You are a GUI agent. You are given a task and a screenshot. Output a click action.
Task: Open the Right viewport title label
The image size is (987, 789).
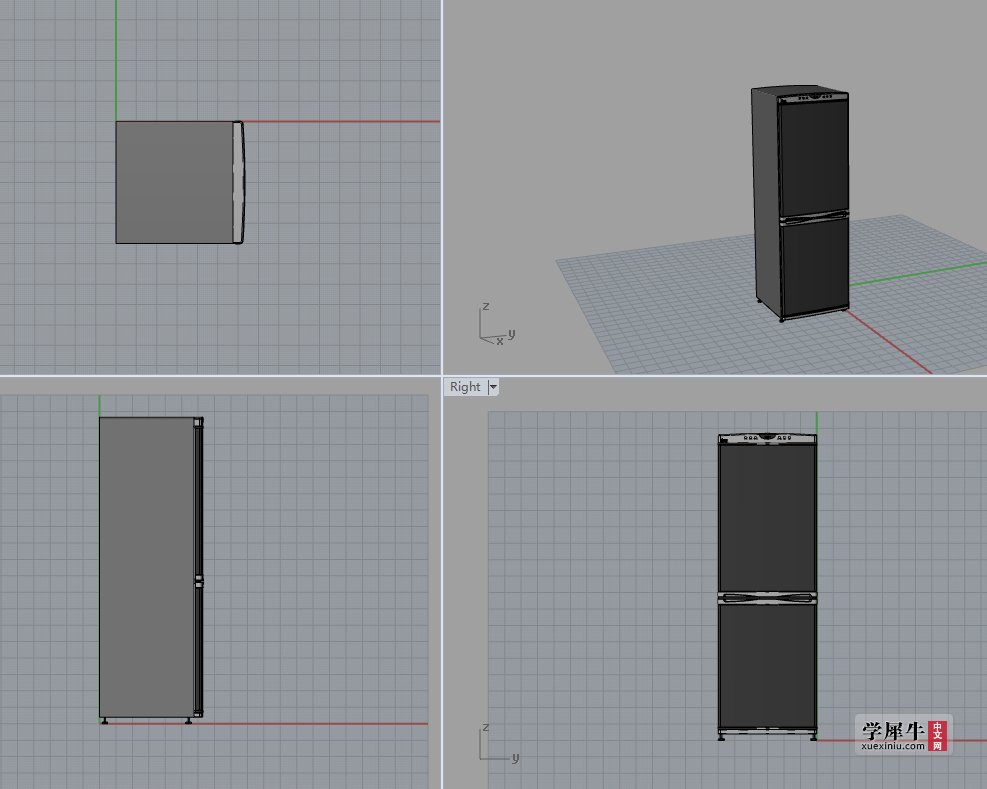click(x=465, y=387)
